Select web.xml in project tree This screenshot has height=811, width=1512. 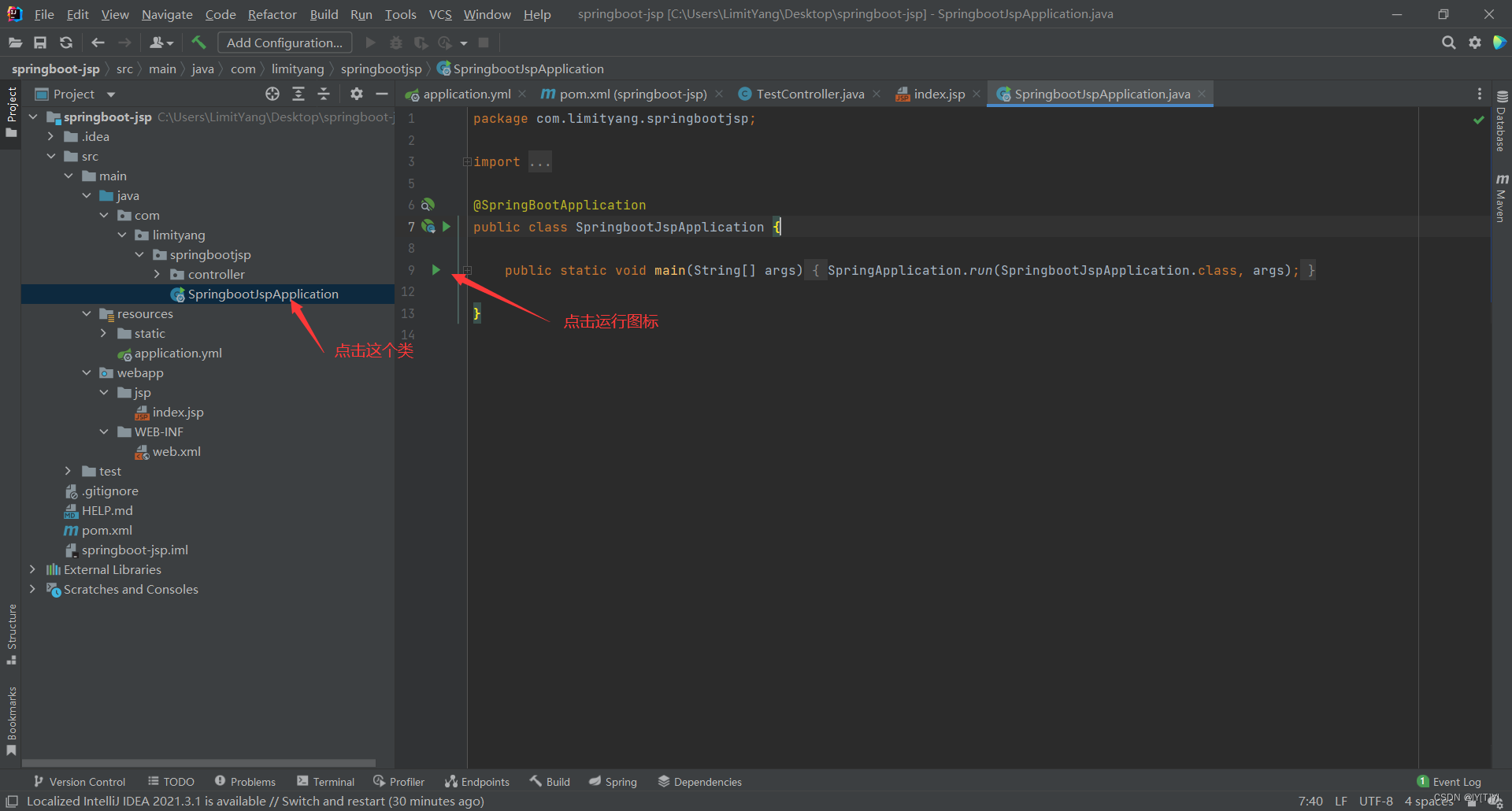pos(176,451)
